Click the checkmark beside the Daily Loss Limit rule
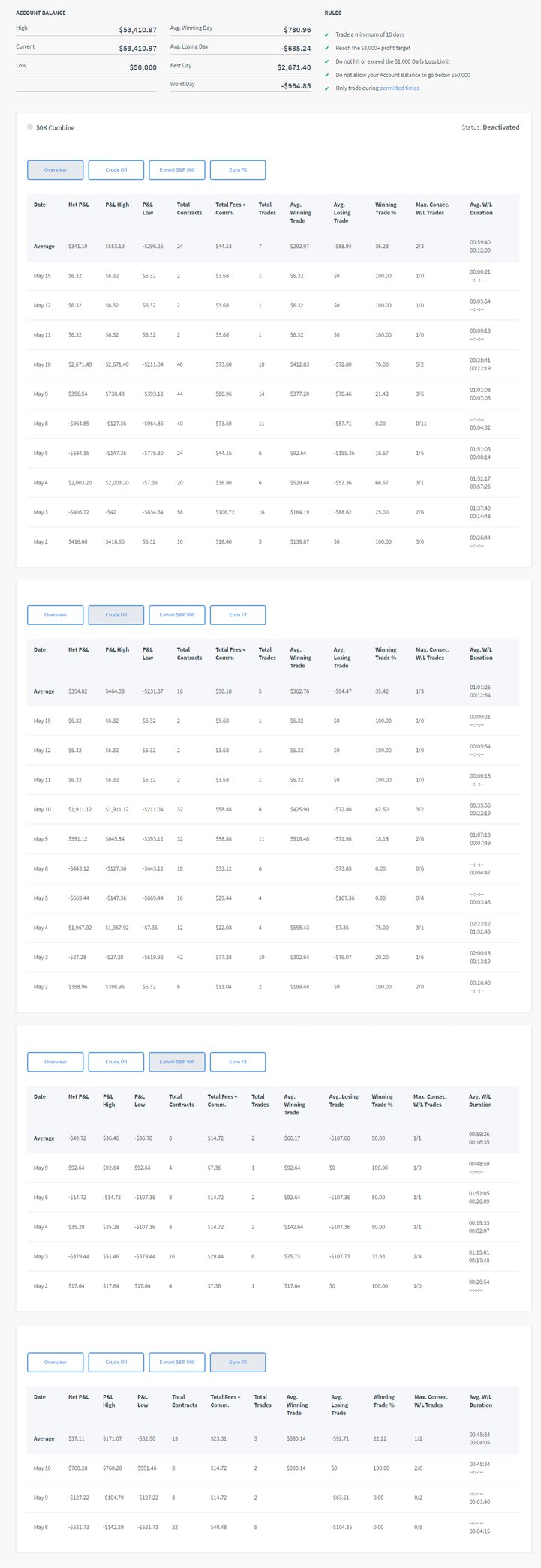This screenshot has width=541, height=1568. [326, 62]
